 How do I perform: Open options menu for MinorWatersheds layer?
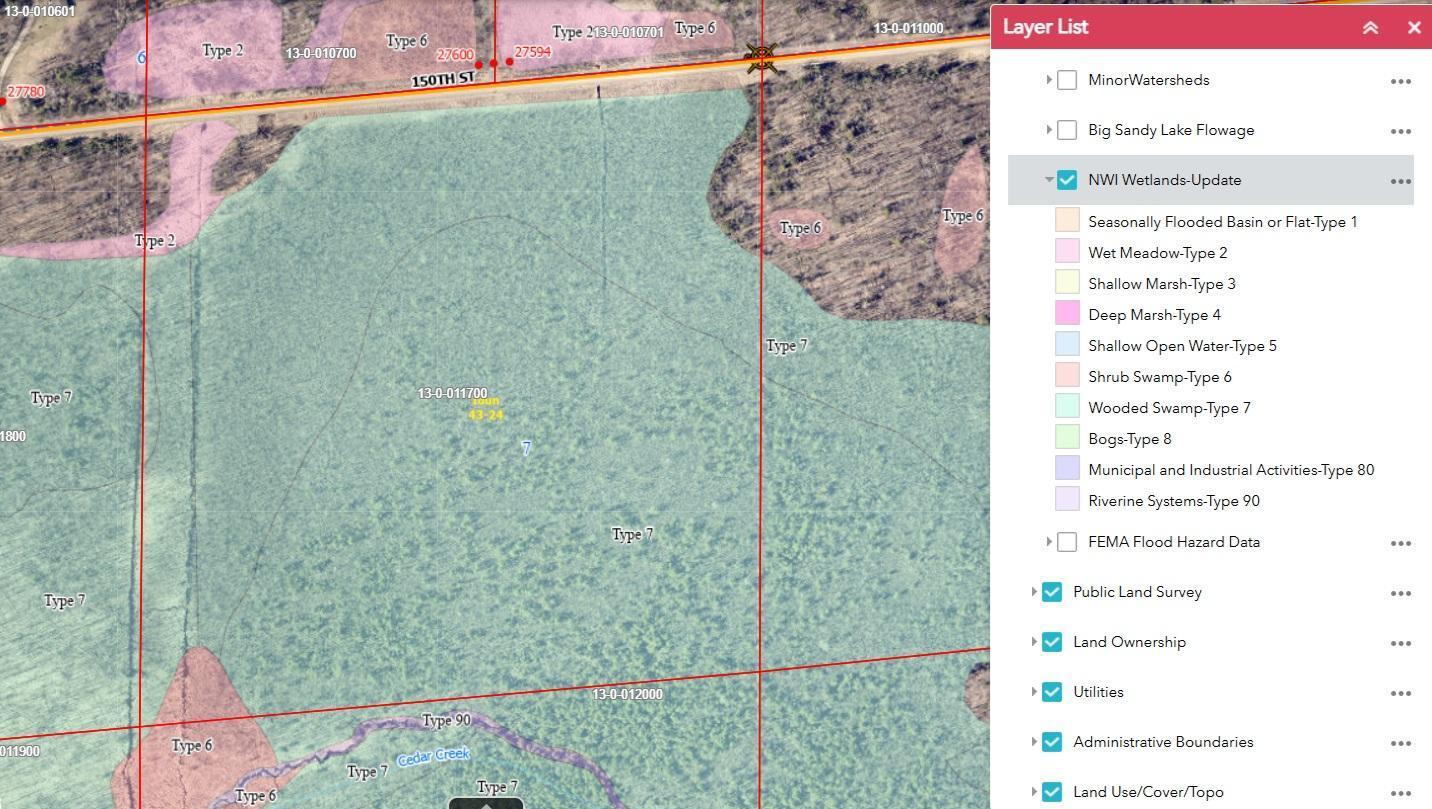pos(1400,81)
